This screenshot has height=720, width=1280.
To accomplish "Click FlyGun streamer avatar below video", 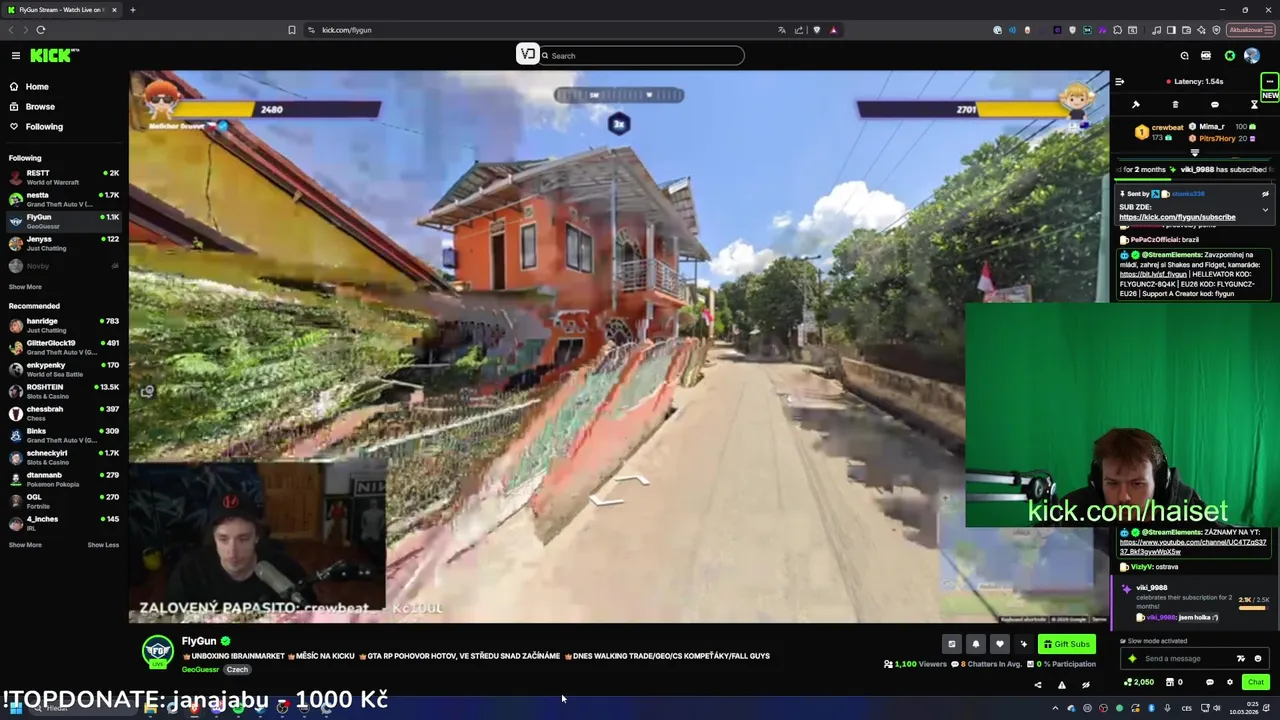I will [x=157, y=651].
